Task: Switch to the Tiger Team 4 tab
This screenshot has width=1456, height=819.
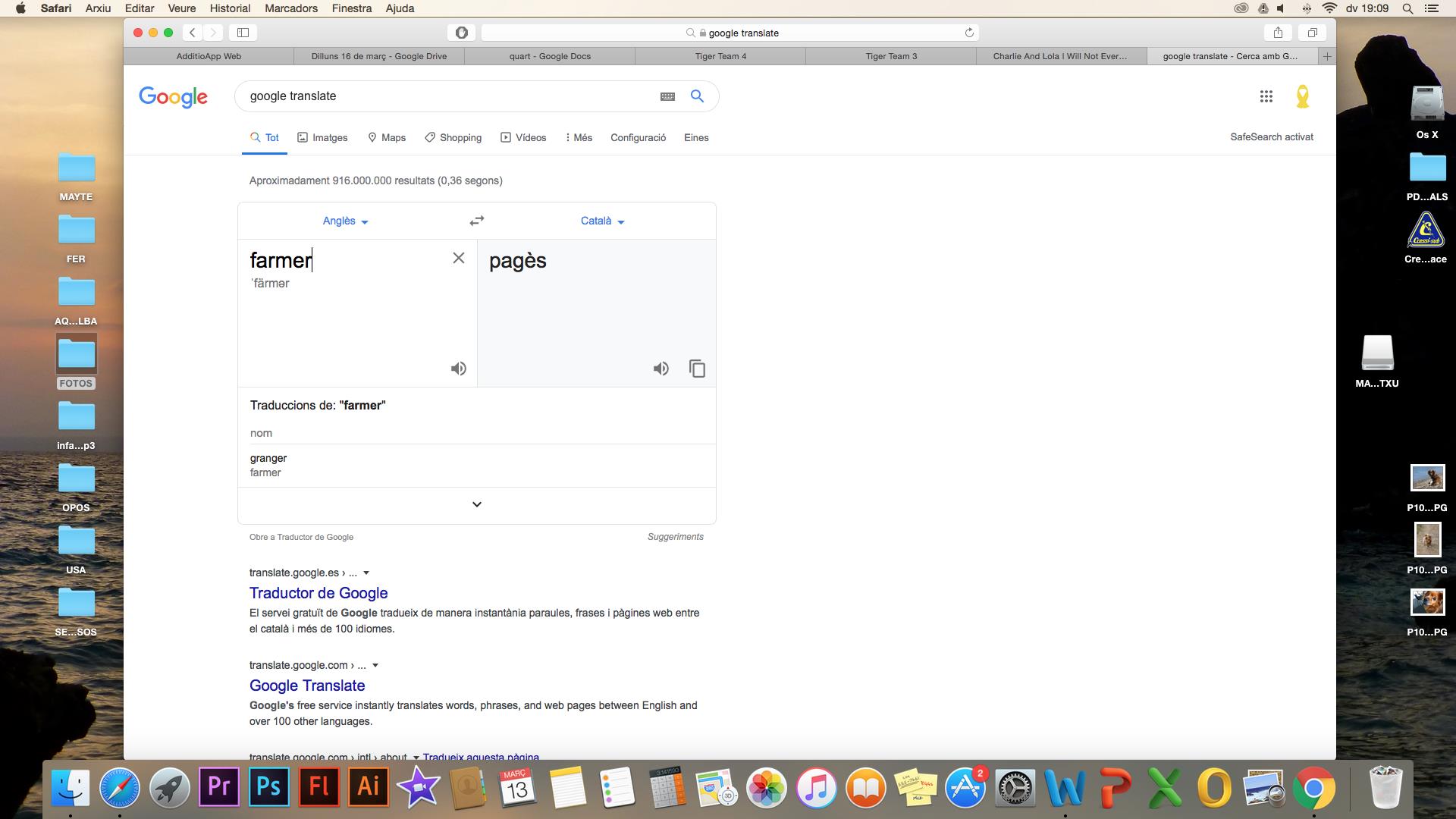Action: 720,56
